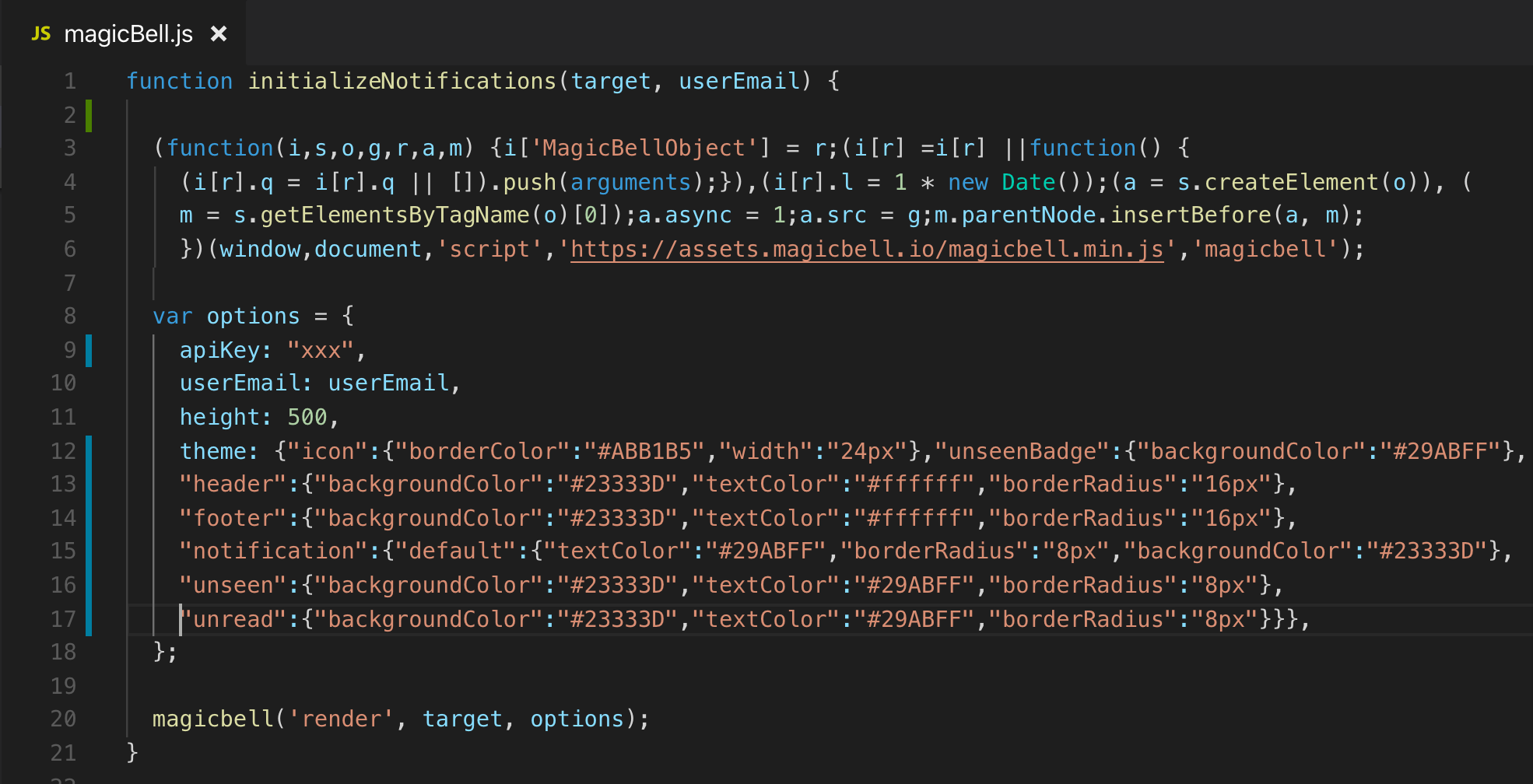1533x784 pixels.
Task: Click the blue modified marker beside line 9
Action: pos(89,350)
